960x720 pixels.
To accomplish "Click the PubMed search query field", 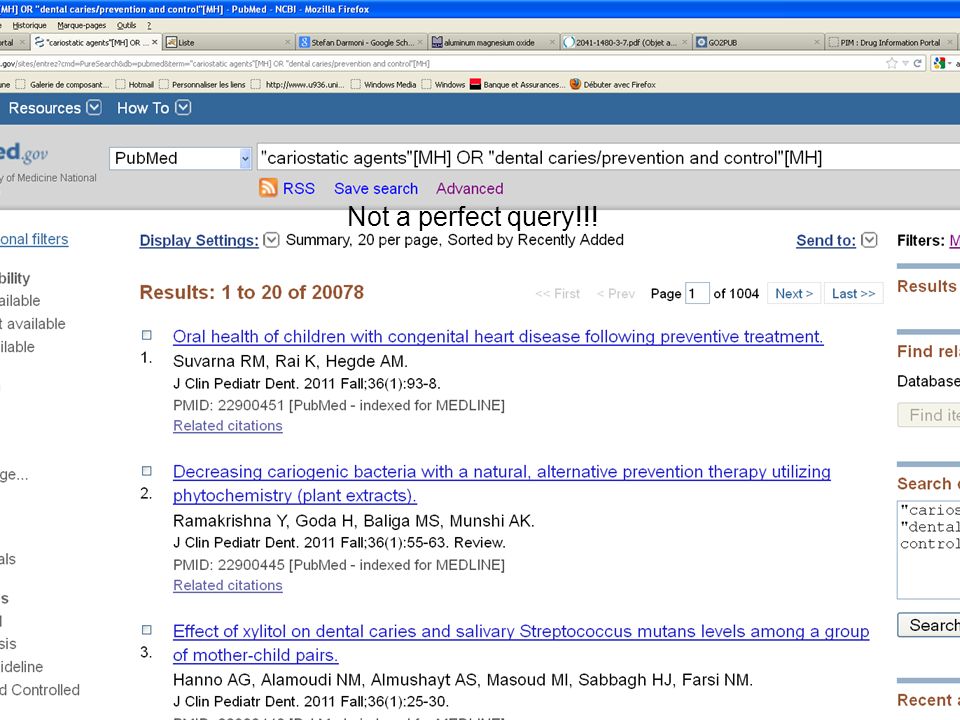I will tap(608, 158).
